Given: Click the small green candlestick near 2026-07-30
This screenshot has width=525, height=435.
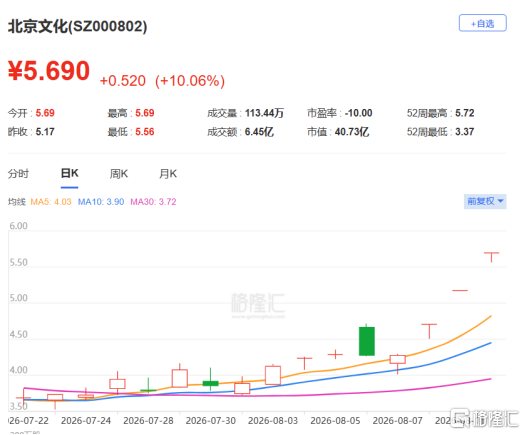Looking at the screenshot, I should (211, 383).
